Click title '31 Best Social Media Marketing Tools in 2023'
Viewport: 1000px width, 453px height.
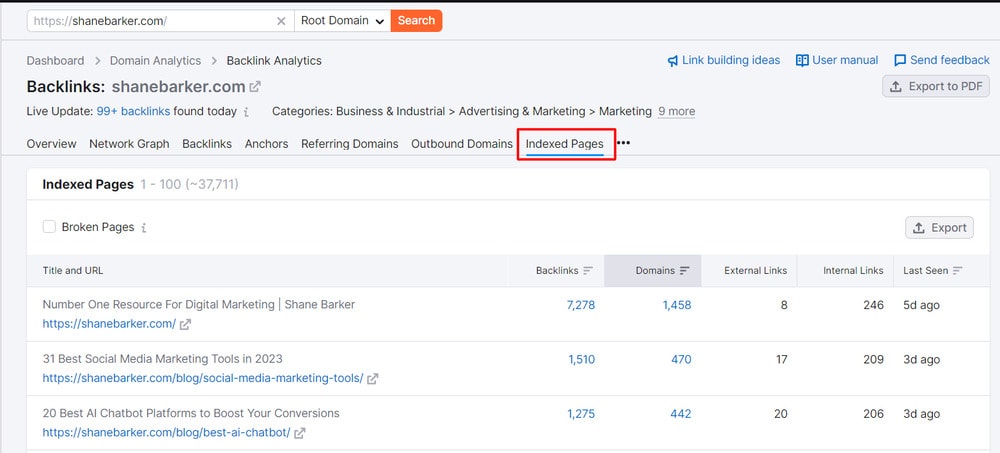[x=163, y=359]
